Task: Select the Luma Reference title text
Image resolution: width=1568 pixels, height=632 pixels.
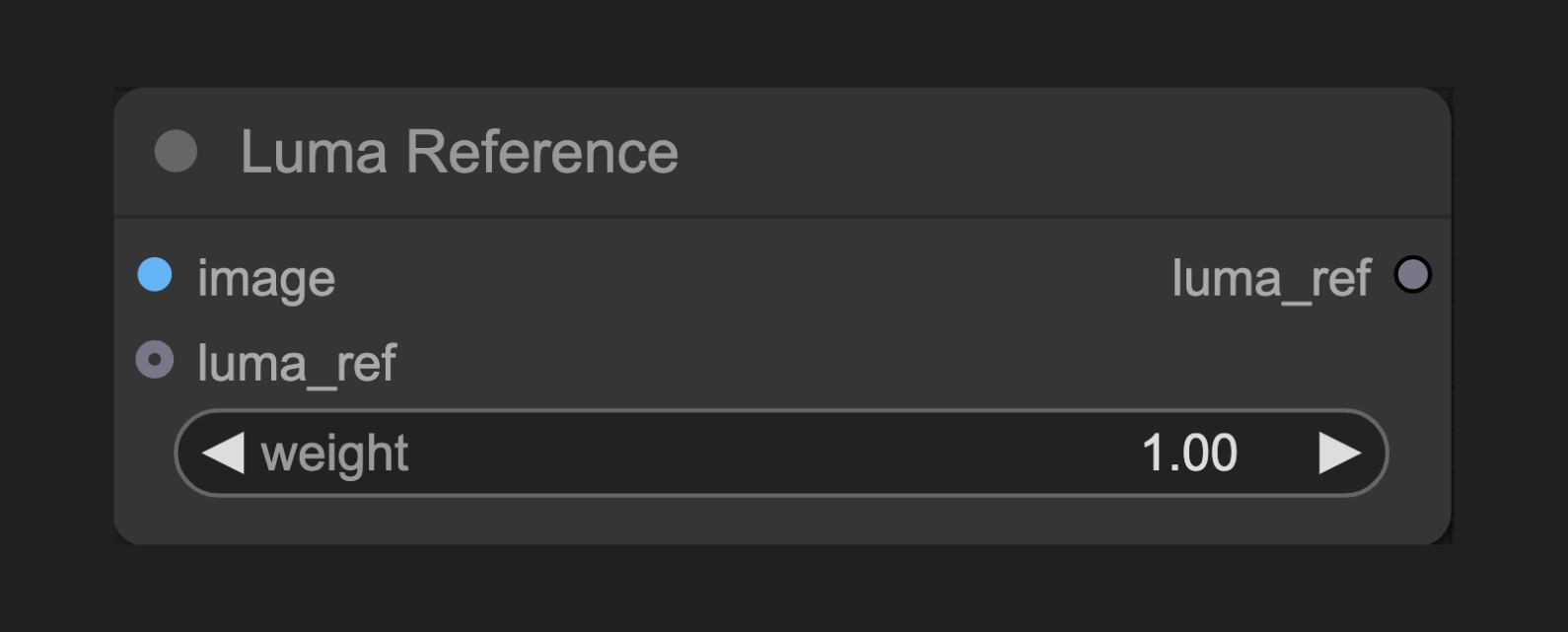Action: [x=460, y=152]
